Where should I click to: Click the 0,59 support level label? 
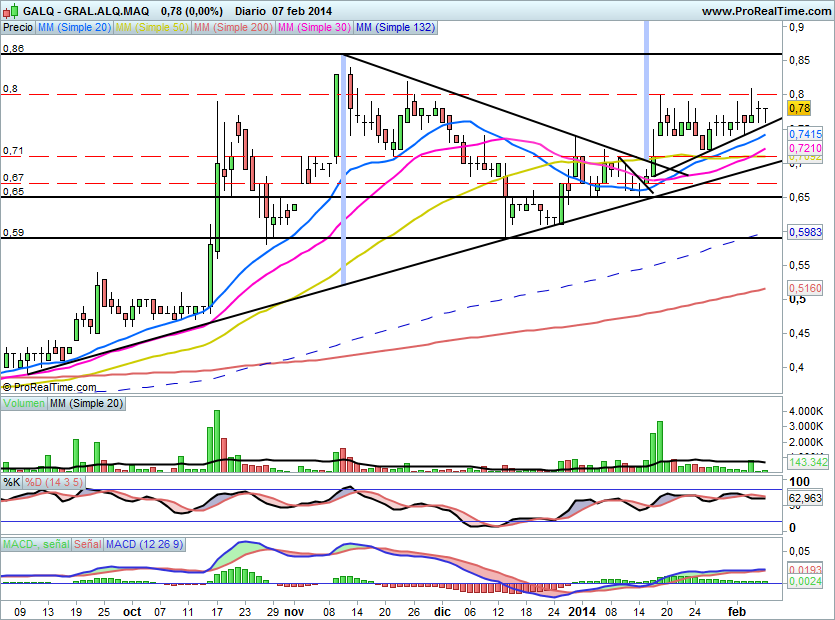coord(13,232)
